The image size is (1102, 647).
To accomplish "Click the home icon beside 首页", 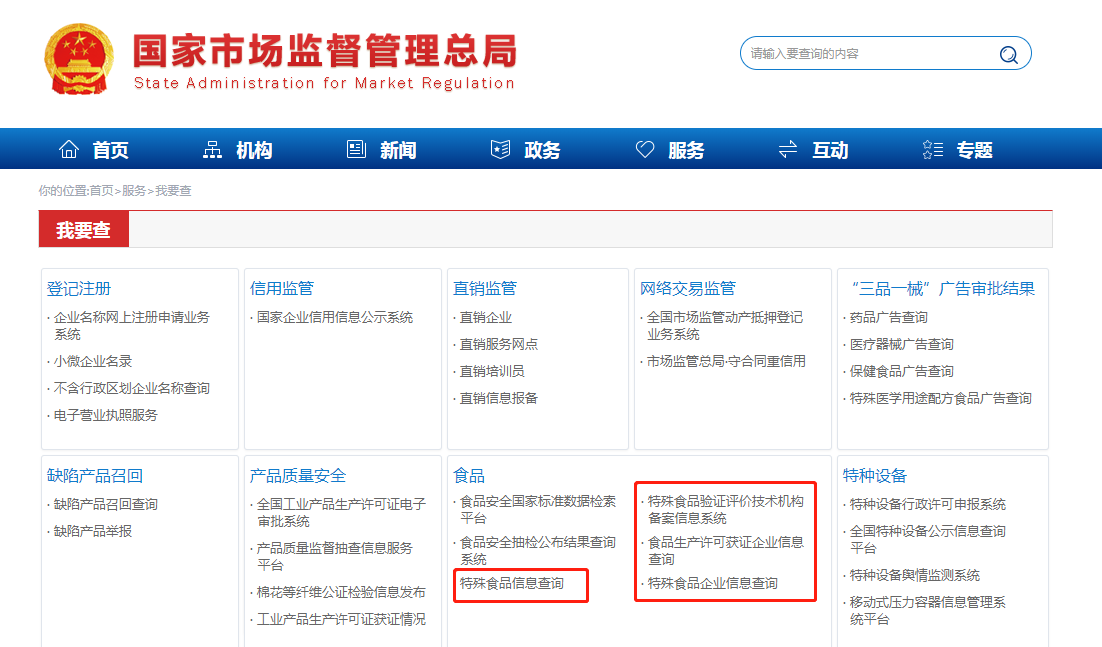I will (x=69, y=149).
